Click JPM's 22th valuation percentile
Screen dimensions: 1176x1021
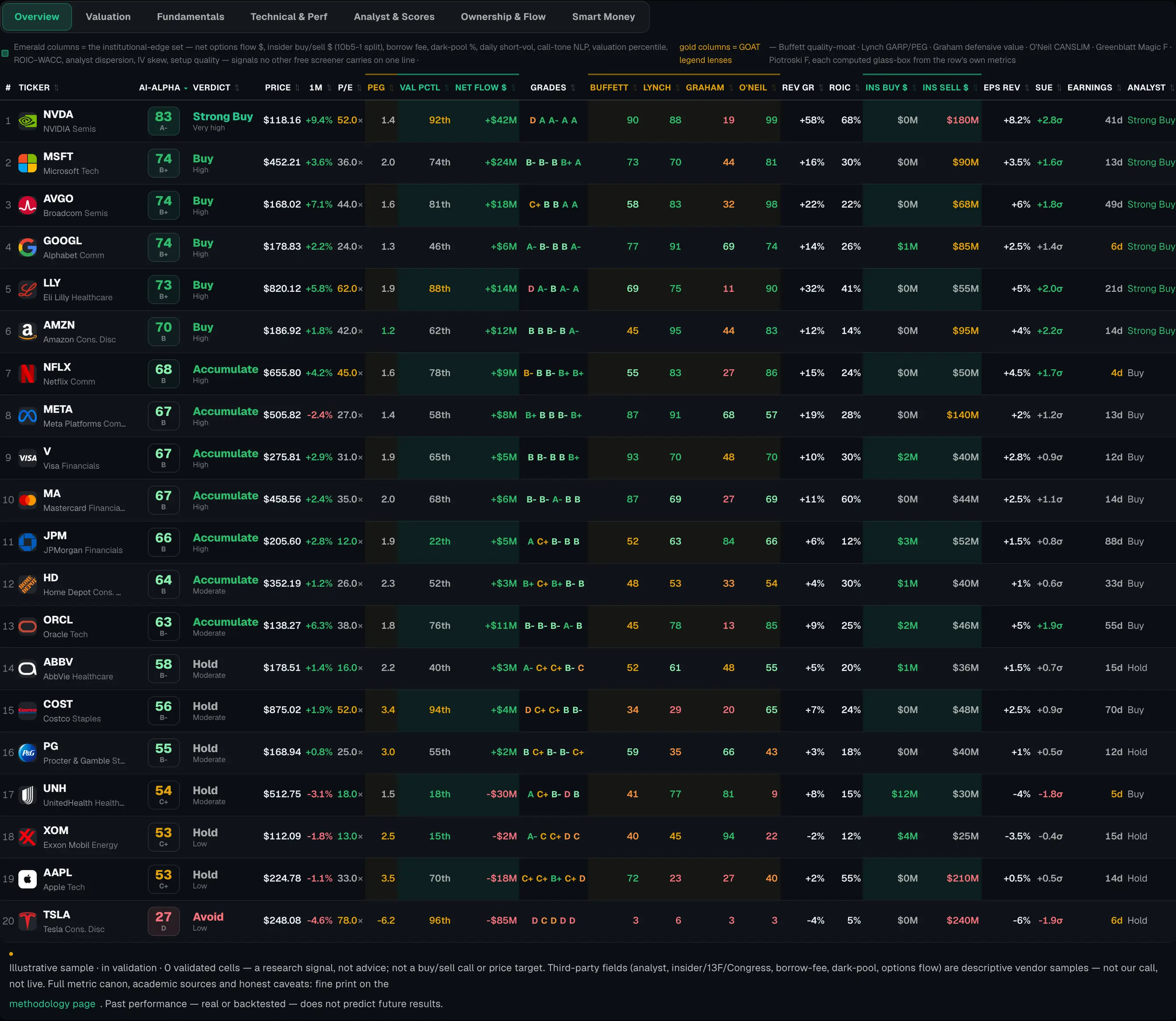point(439,541)
